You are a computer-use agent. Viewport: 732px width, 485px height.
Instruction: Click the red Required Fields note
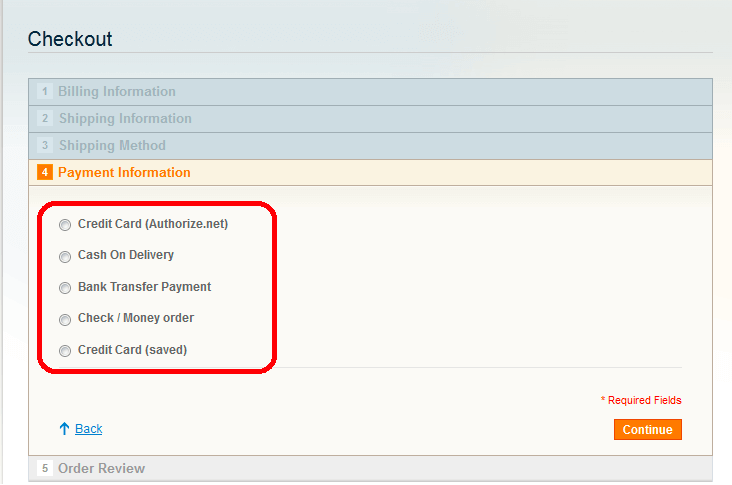[641, 400]
